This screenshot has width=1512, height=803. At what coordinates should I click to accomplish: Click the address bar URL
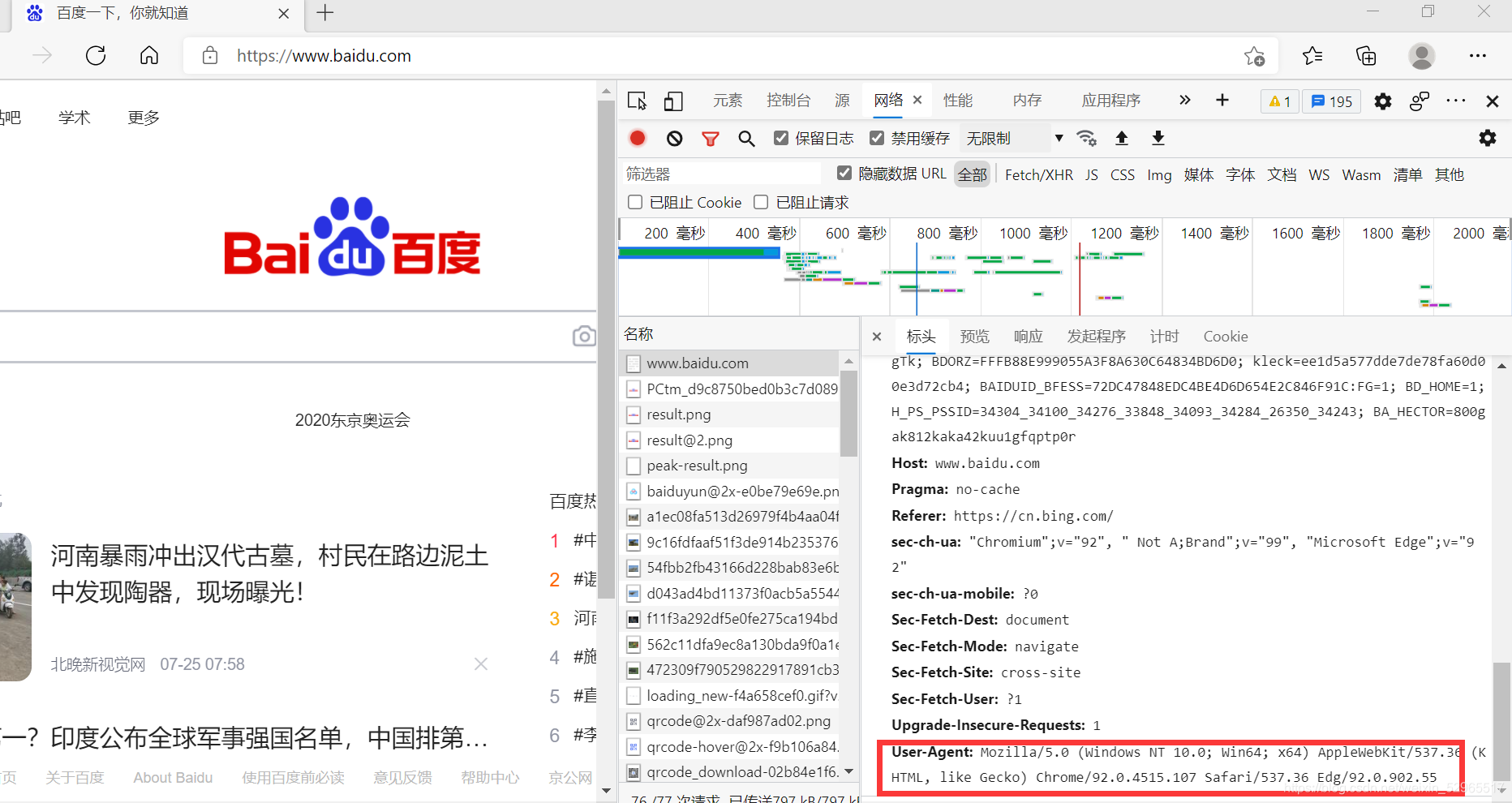pos(324,55)
